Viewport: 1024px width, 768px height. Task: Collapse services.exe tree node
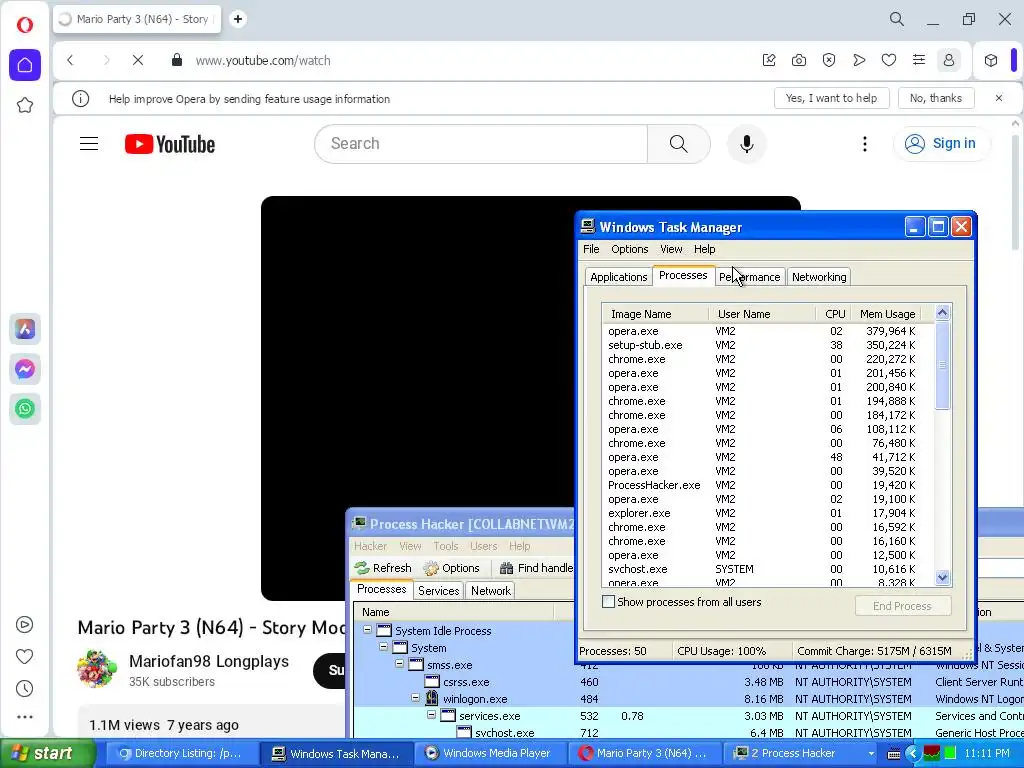tap(431, 715)
